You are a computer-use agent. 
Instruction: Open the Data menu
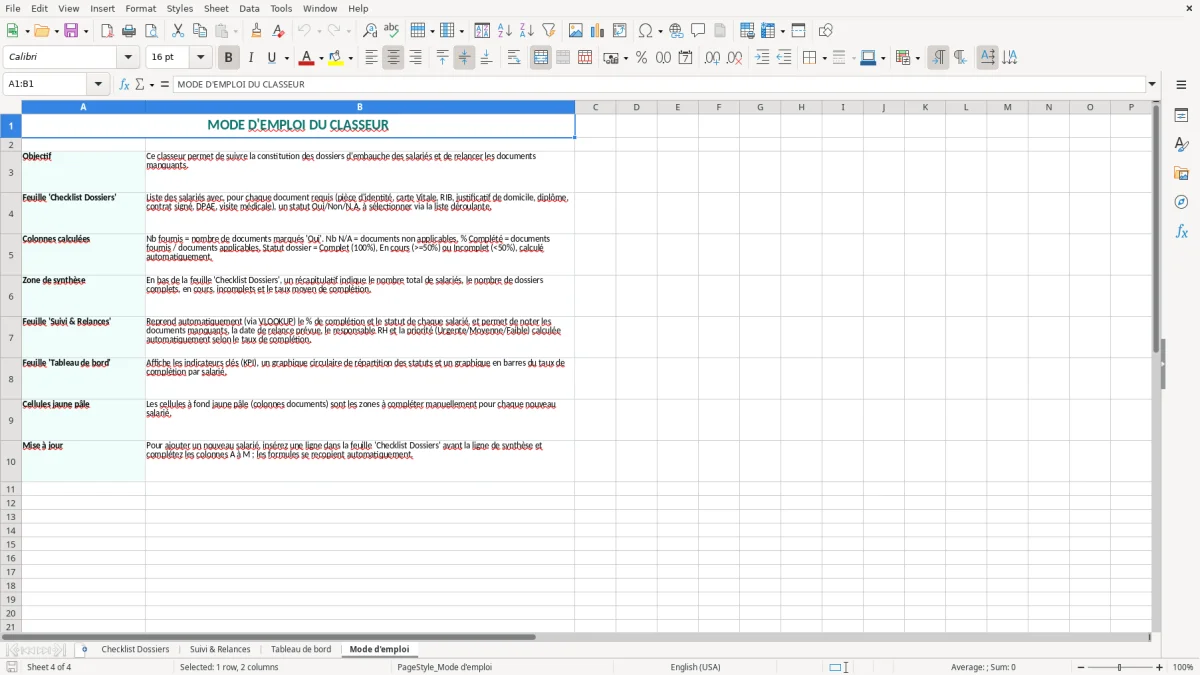click(x=249, y=8)
